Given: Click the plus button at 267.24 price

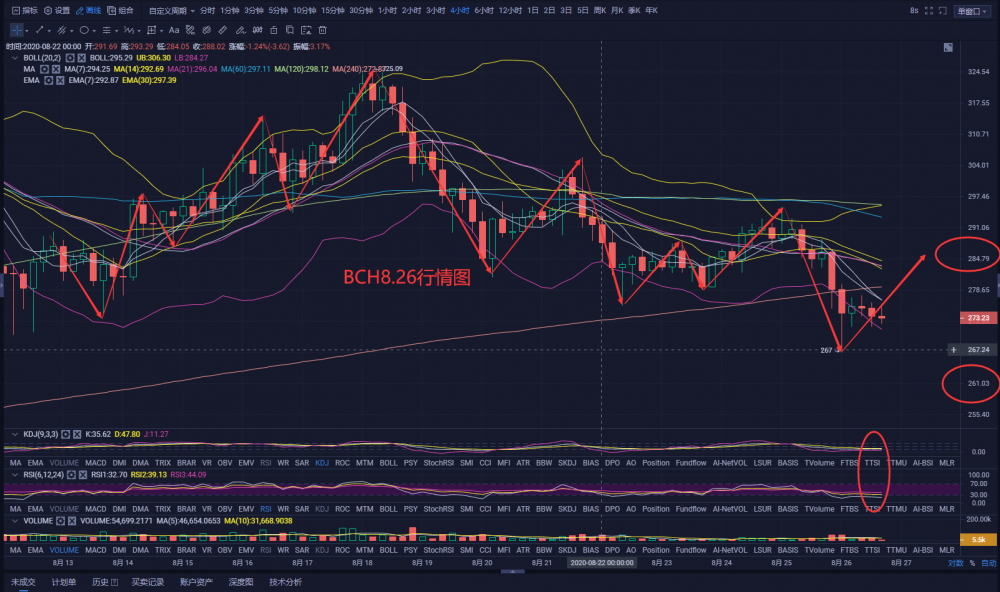Looking at the screenshot, I should [x=954, y=350].
